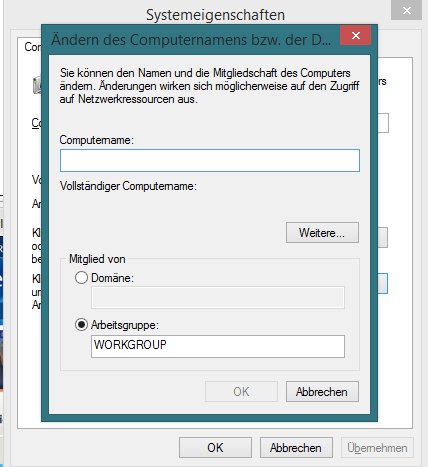
Task: Click the Systemeigenschaften window title
Action: coord(215,15)
